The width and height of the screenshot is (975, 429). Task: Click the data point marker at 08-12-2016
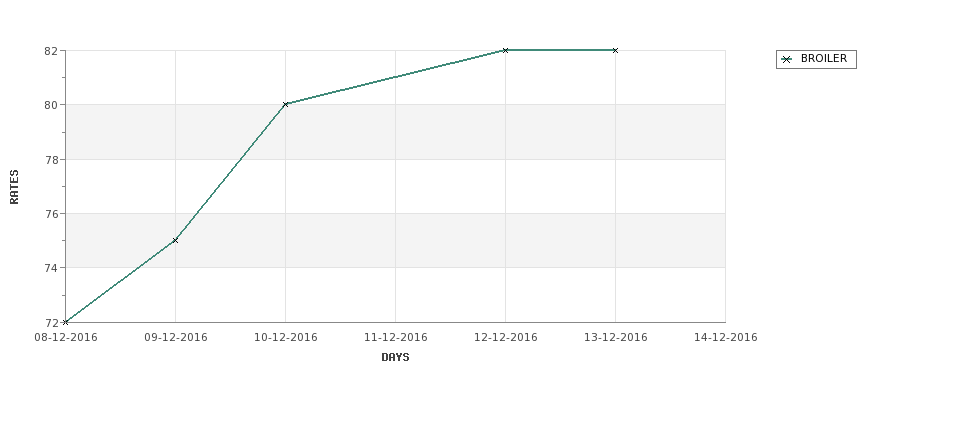click(x=65, y=322)
